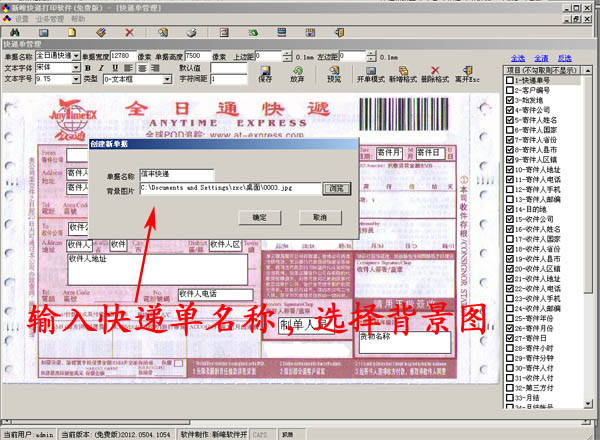Click the 浏览 browse button in dialog
The width and height of the screenshot is (600, 440).
click(336, 189)
